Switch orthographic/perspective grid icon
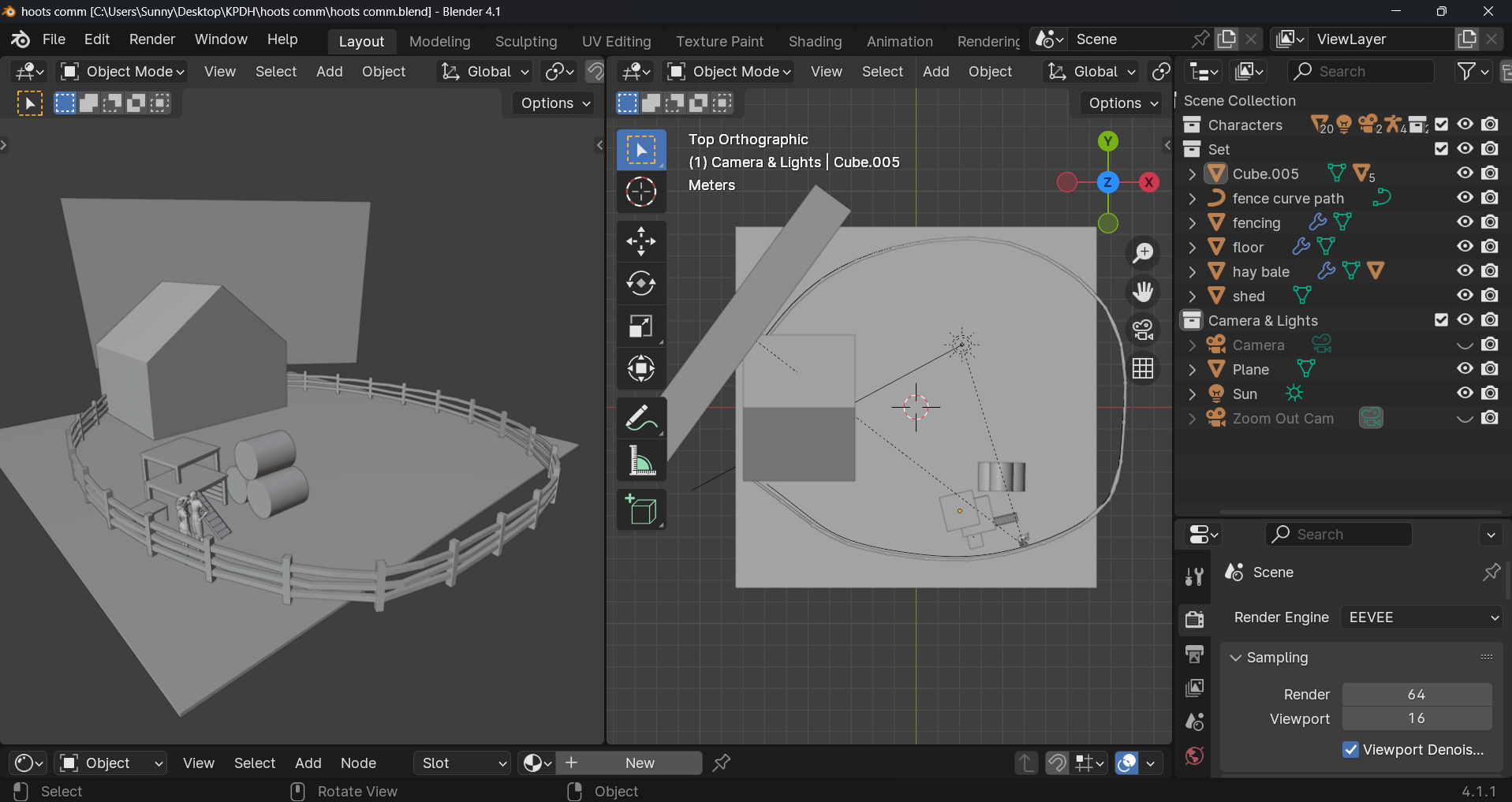The image size is (1512, 802). 1143,368
